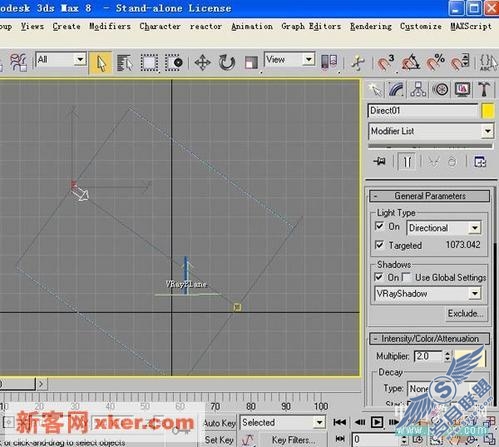Open the View coordinate system dropdown
499x447 pixels.
(x=309, y=60)
